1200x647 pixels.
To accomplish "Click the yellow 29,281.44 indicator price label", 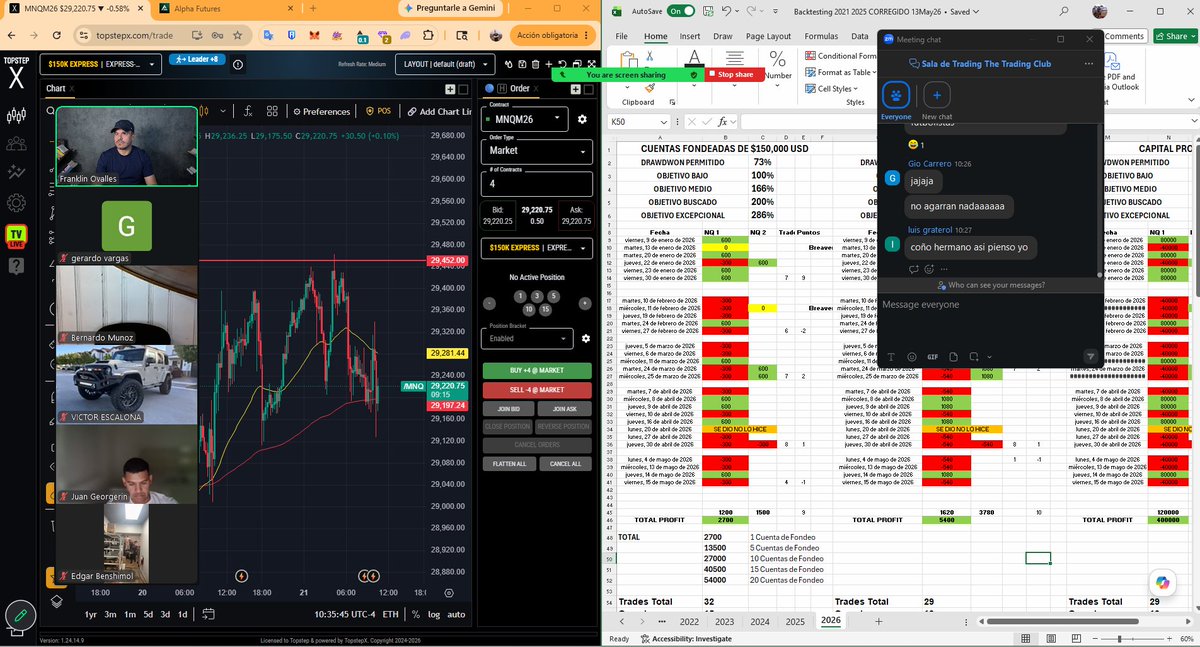I will click(x=447, y=353).
